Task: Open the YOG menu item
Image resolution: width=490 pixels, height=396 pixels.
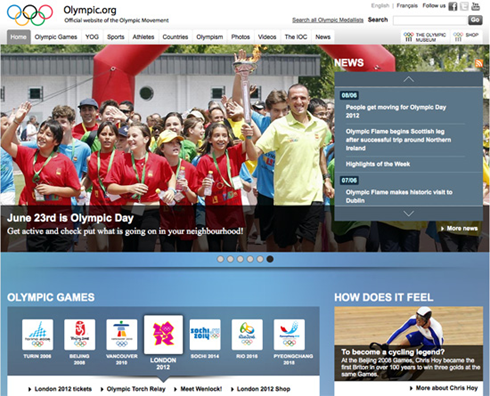Action: (92, 37)
